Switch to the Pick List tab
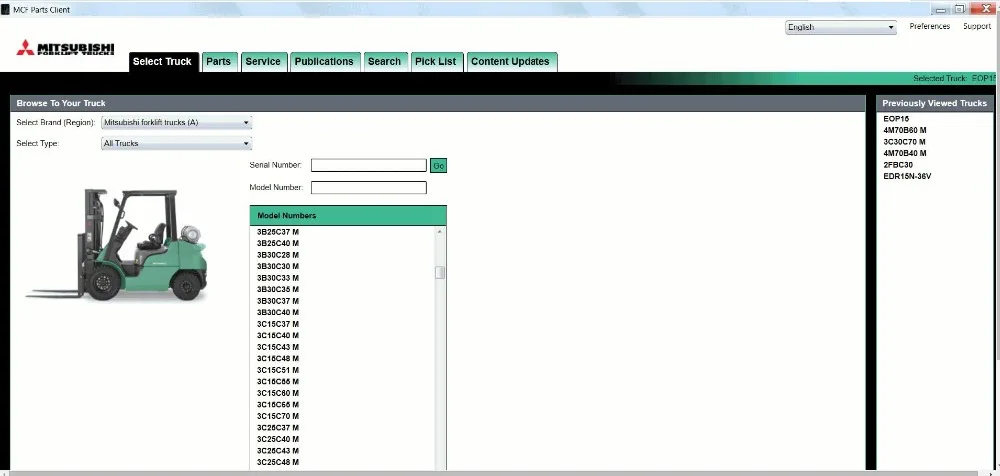The height and width of the screenshot is (476, 1000). point(436,62)
